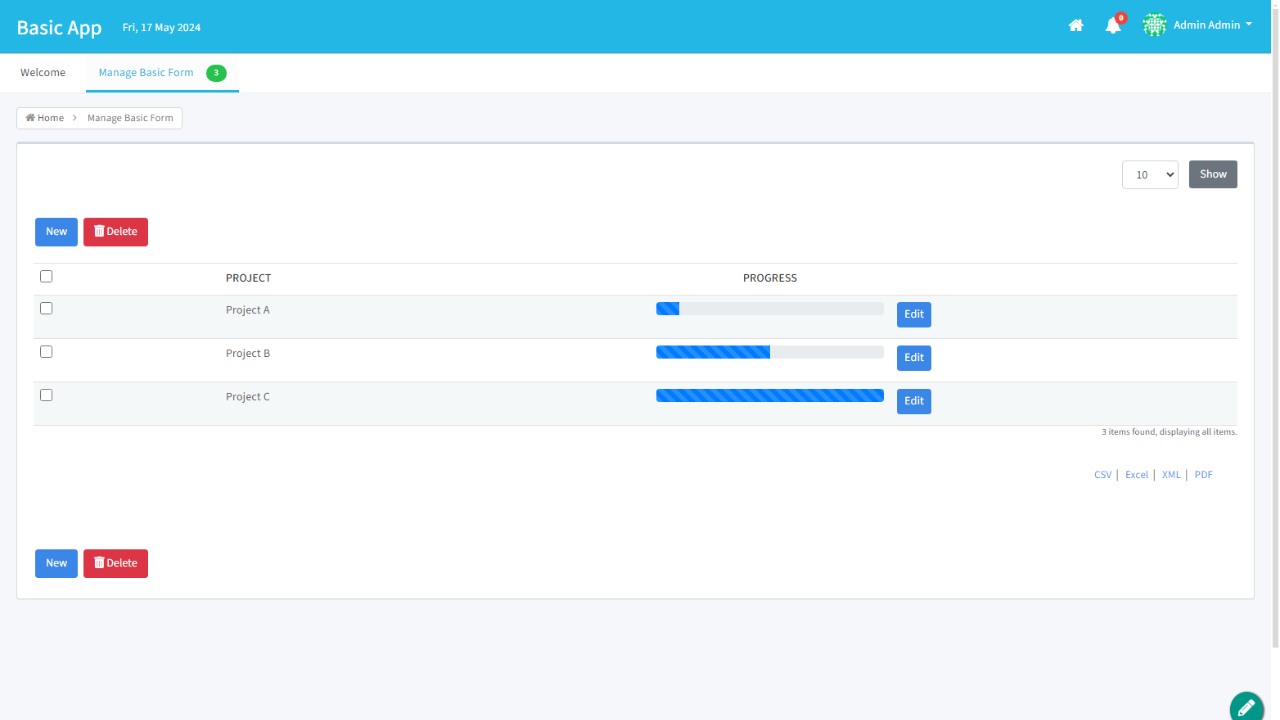This screenshot has width=1280, height=720.
Task: Sort by the PROGRESS column header
Action: pyautogui.click(x=770, y=278)
